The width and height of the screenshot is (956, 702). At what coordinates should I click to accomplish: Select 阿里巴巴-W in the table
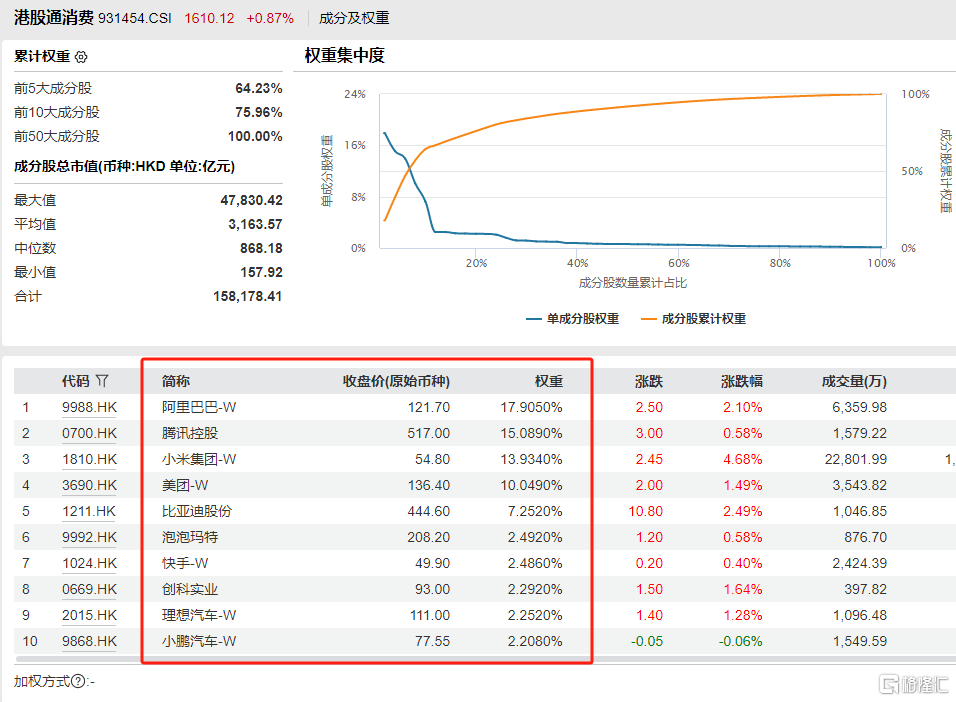pyautogui.click(x=199, y=407)
